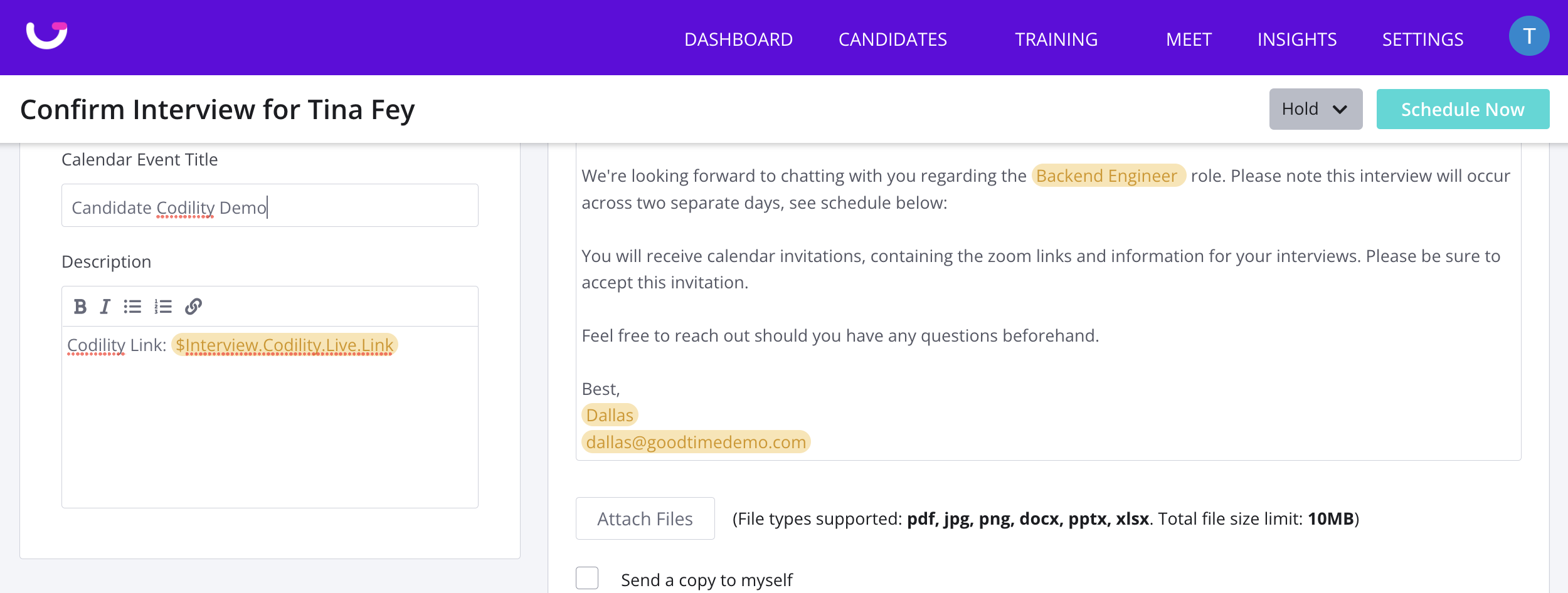
Task: Click the GoodTime logo icon
Action: click(46, 35)
